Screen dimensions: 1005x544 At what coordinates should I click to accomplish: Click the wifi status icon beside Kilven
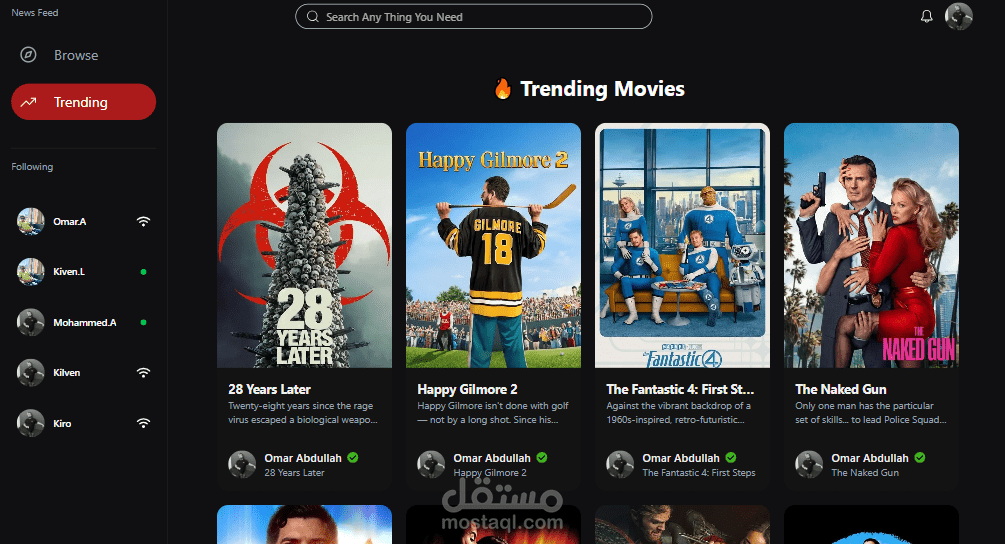coord(144,372)
